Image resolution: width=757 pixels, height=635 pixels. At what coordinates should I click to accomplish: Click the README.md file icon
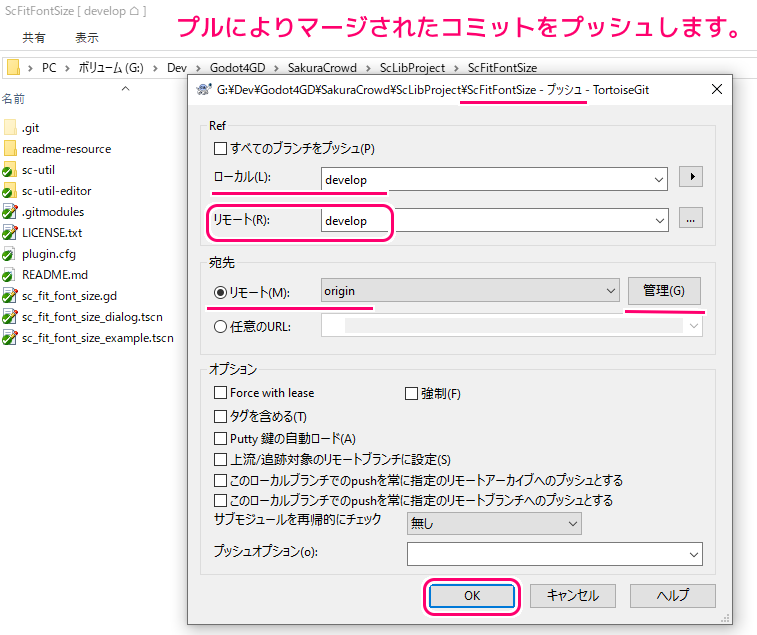(x=9, y=275)
